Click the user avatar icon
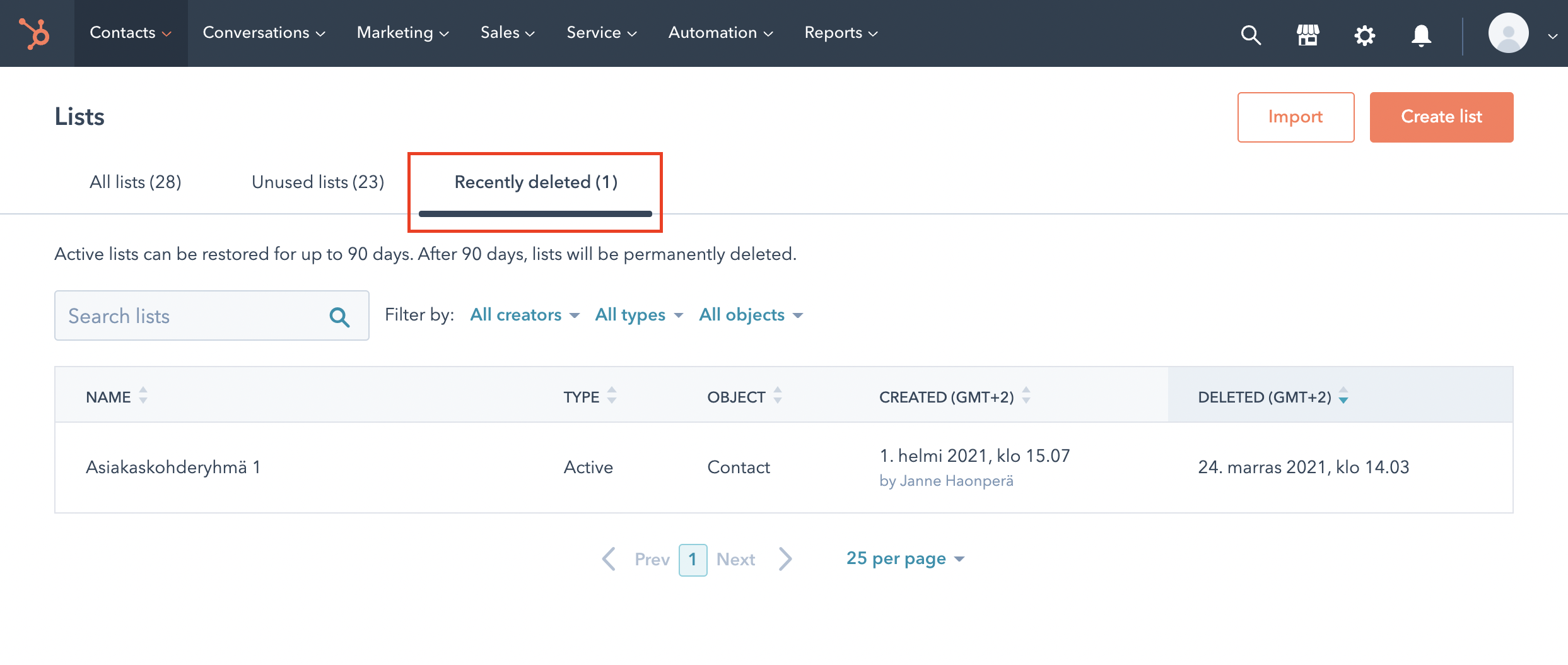The image size is (1568, 665). pos(1508,33)
